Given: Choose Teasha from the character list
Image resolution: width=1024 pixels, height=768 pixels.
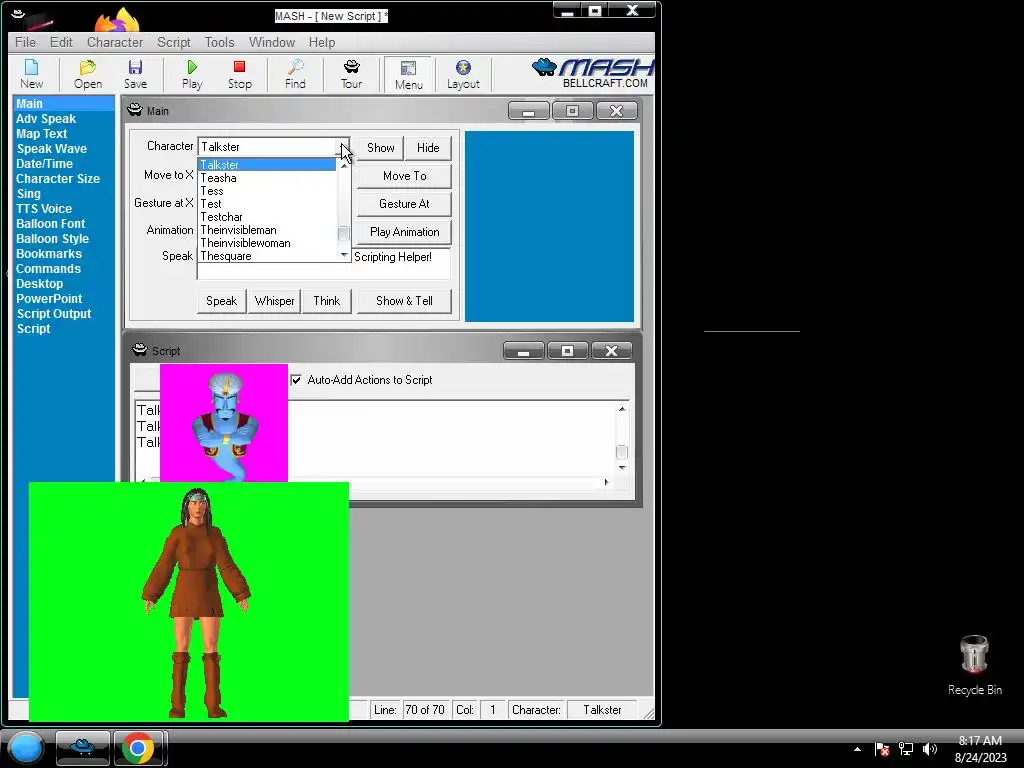Looking at the screenshot, I should point(267,178).
